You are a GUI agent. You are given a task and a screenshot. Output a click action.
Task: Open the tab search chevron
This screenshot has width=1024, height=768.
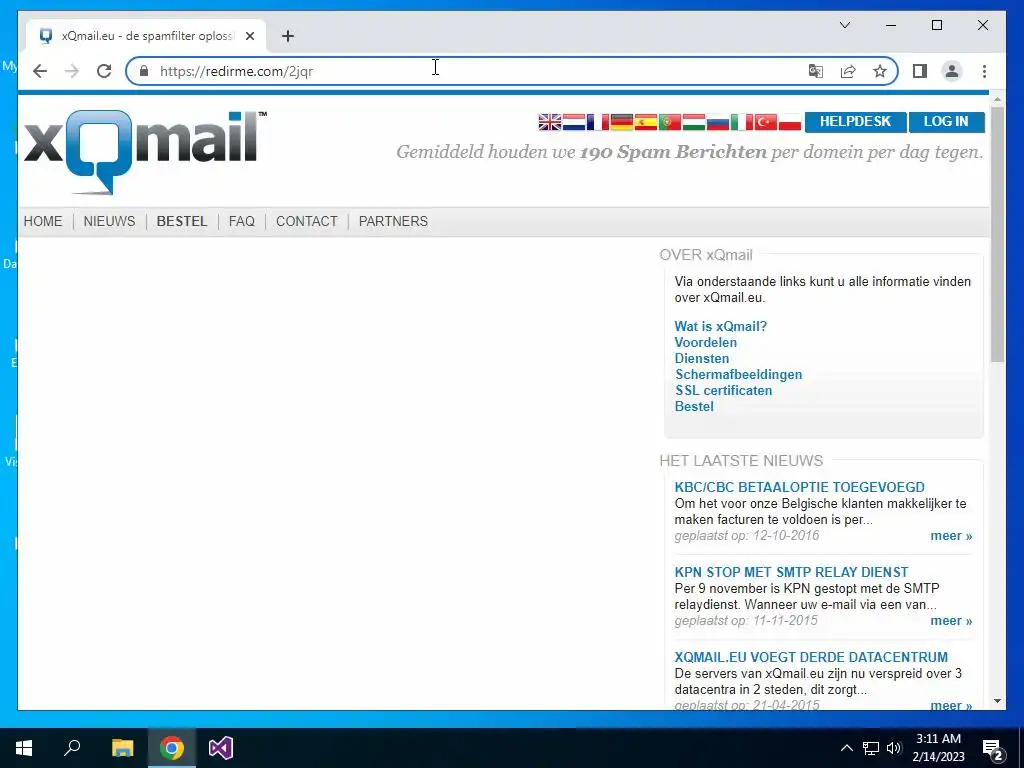click(845, 25)
